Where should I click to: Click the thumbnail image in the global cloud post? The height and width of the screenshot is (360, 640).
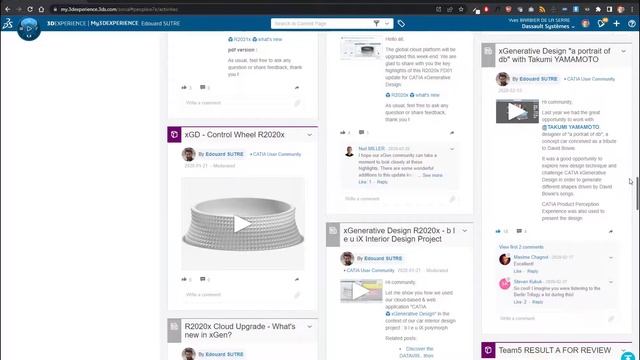coord(361,48)
